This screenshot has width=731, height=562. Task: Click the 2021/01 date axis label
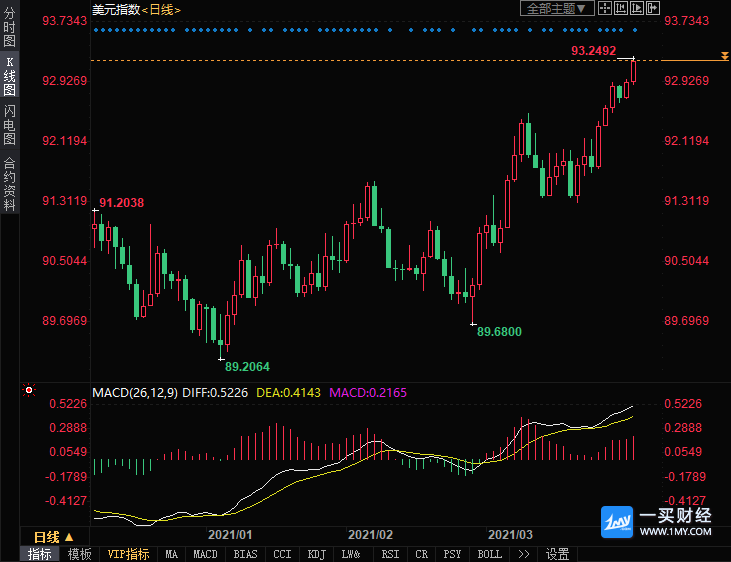coord(230,534)
